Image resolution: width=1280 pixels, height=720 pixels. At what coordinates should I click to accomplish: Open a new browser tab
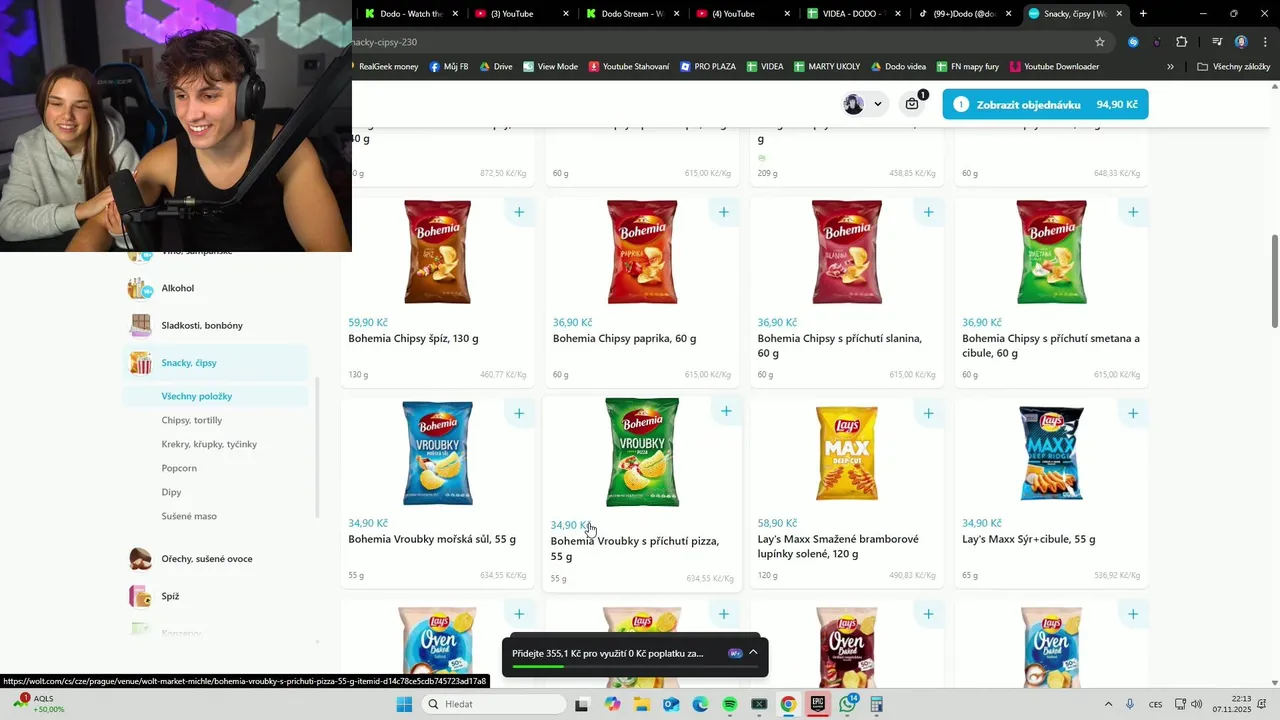click(x=1143, y=14)
